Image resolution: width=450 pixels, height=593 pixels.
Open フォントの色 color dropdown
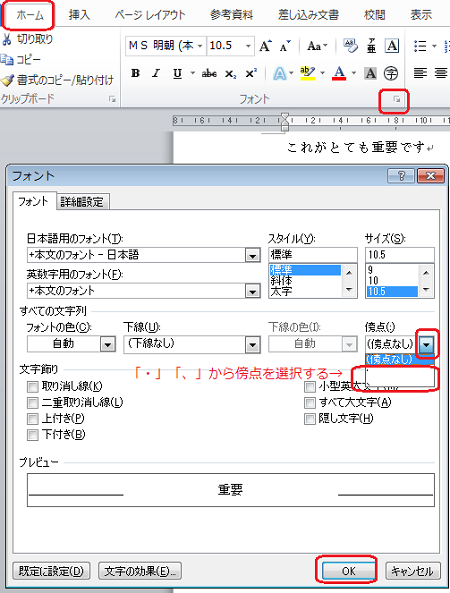click(107, 345)
